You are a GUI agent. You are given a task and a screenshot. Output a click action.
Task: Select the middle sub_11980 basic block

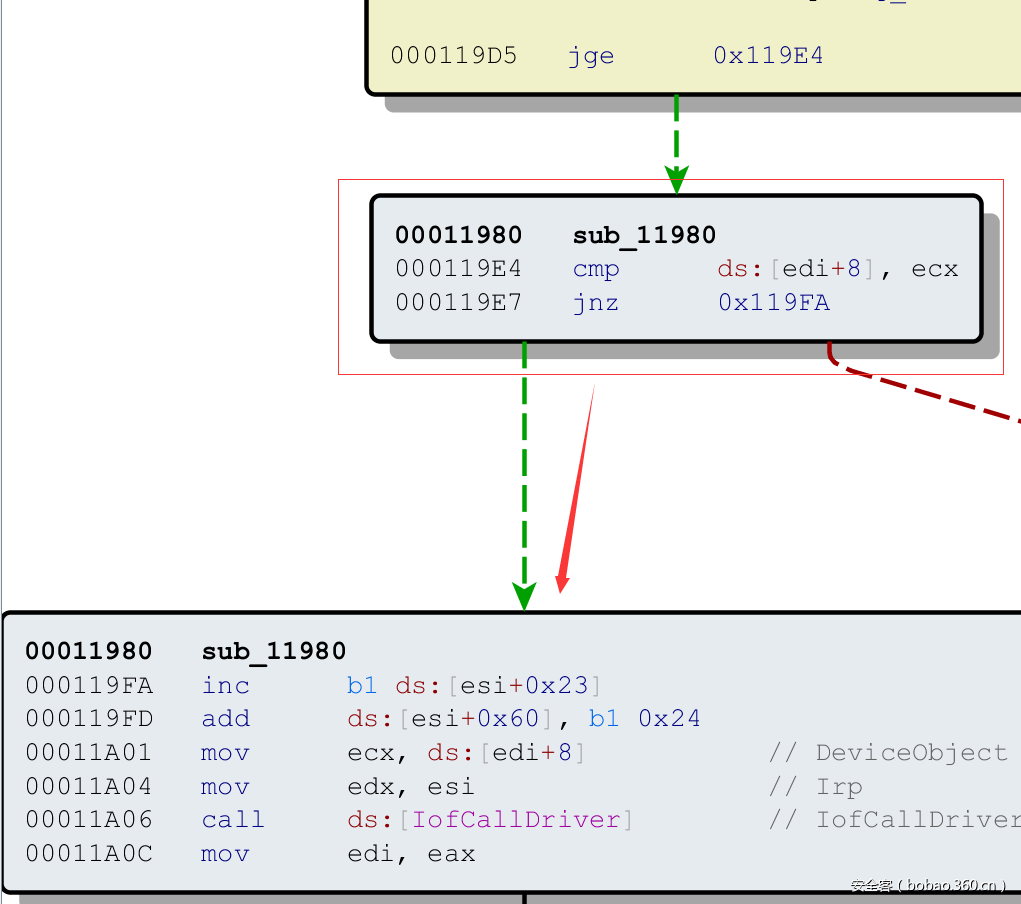point(675,268)
